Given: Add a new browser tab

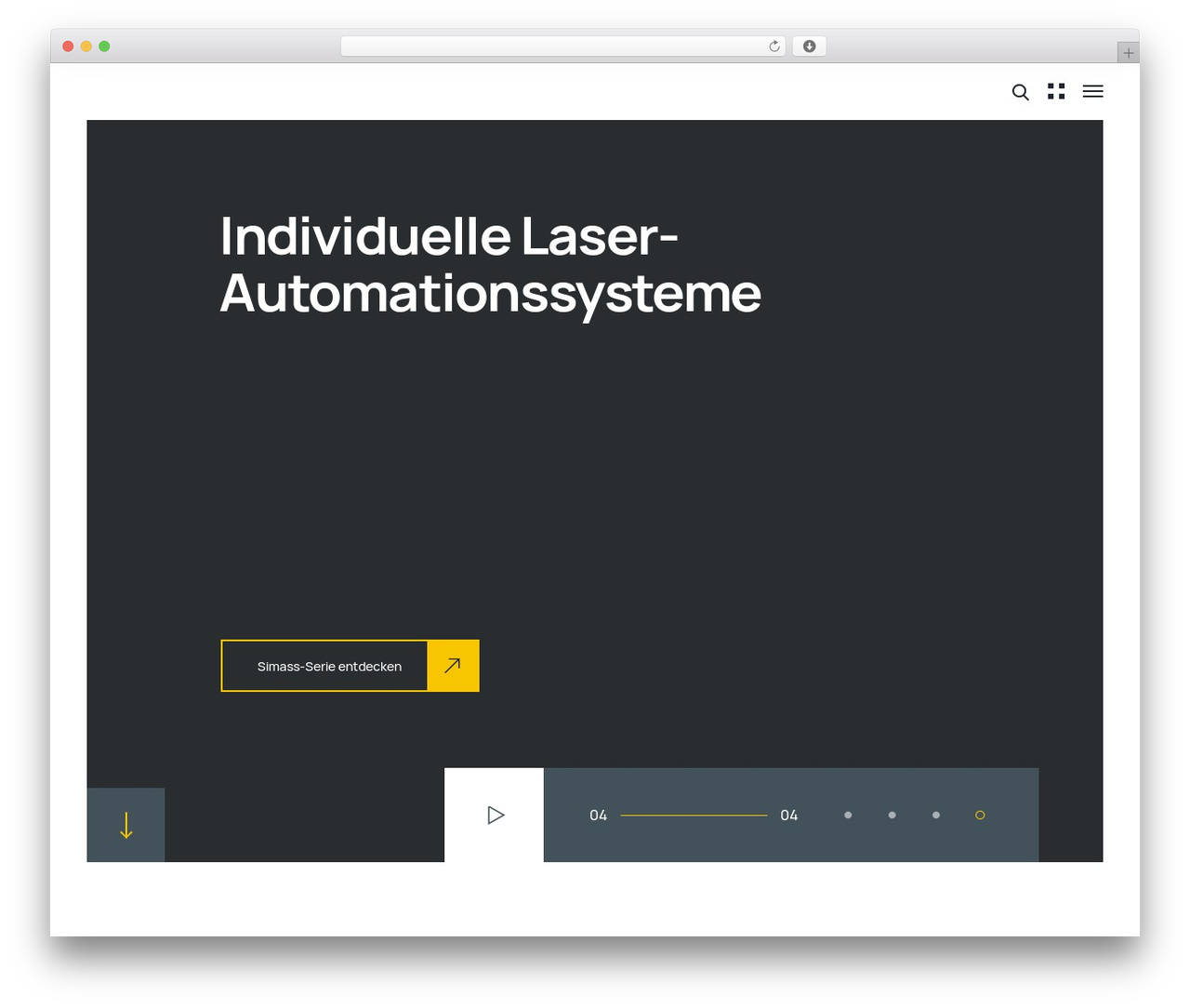Looking at the screenshot, I should click(1129, 53).
